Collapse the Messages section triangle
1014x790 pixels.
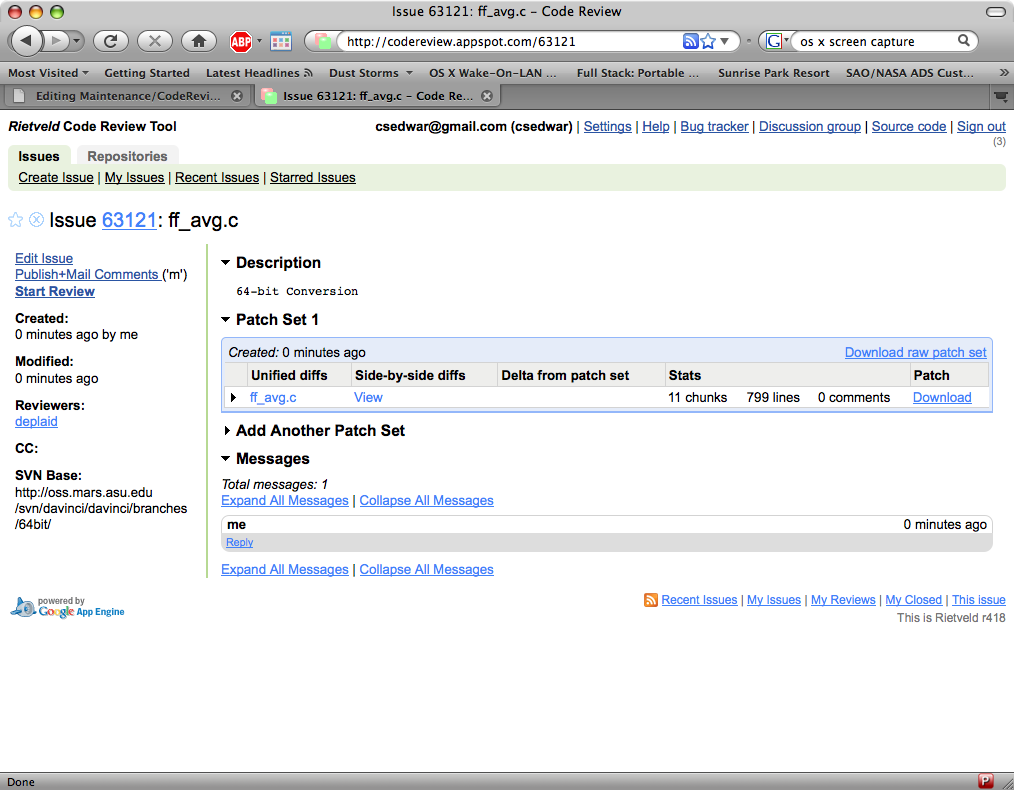(226, 458)
